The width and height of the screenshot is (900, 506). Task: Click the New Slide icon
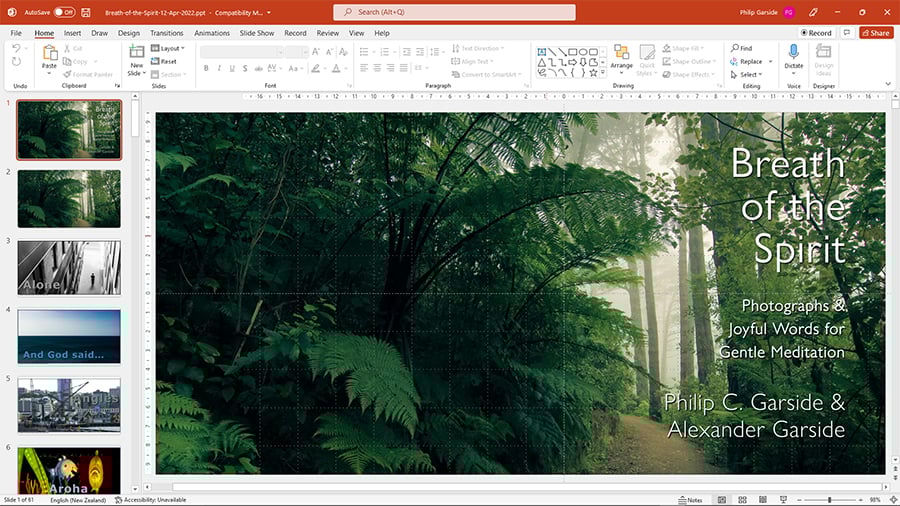[137, 53]
